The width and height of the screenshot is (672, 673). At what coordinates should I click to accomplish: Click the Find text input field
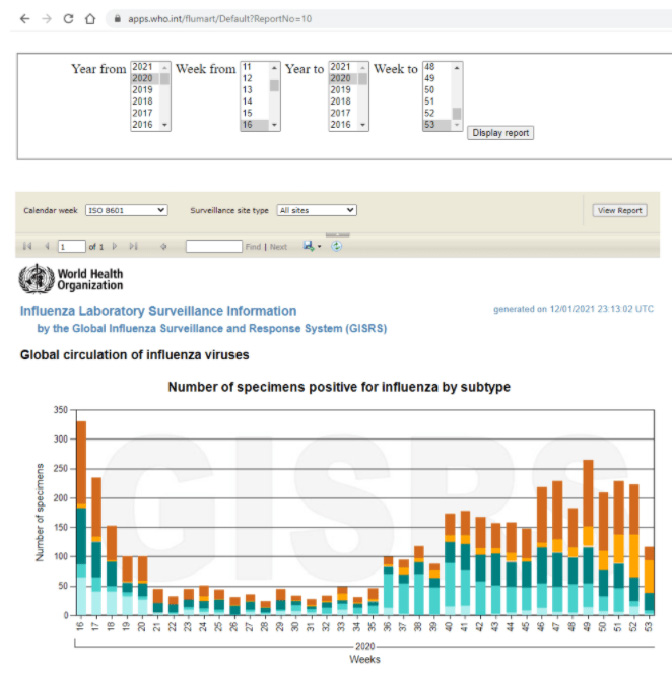click(x=214, y=246)
